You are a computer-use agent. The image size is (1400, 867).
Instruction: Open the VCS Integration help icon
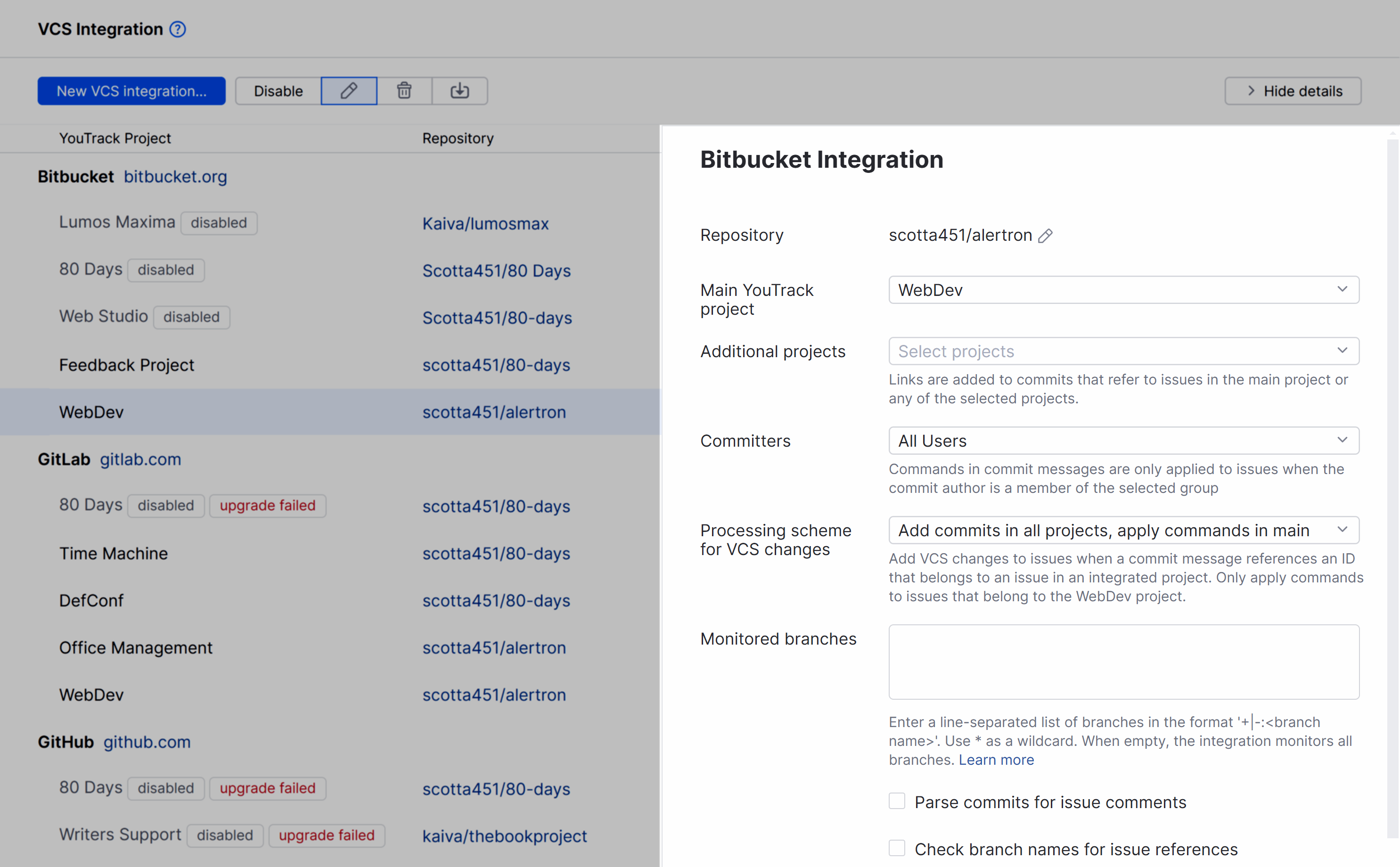(x=178, y=29)
